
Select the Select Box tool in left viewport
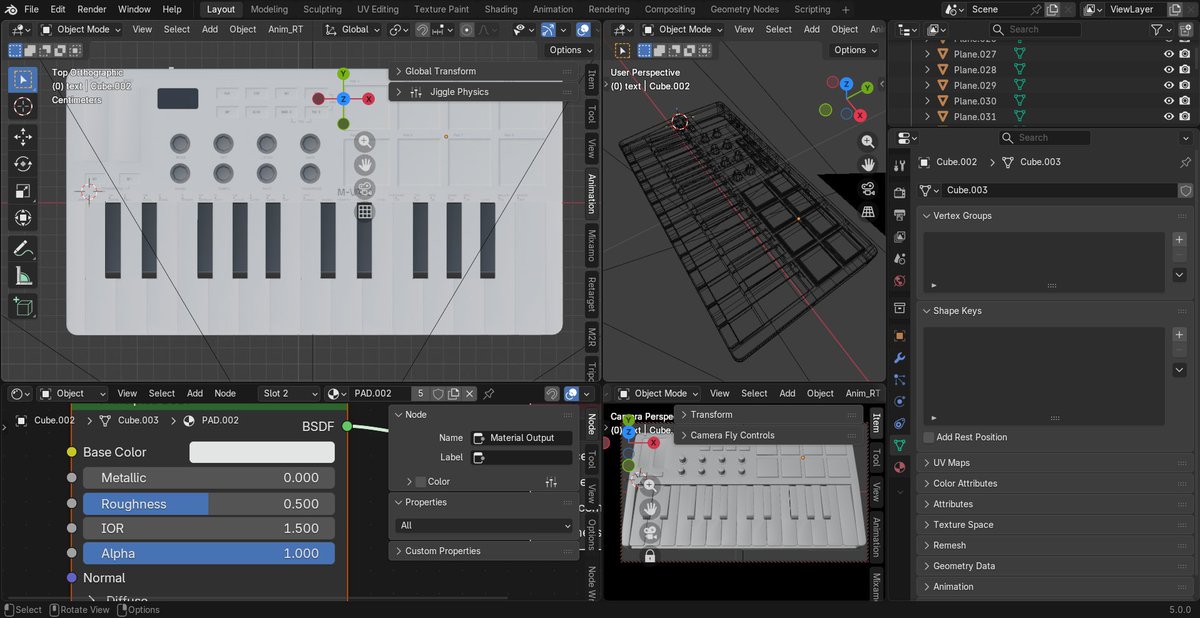(23, 79)
